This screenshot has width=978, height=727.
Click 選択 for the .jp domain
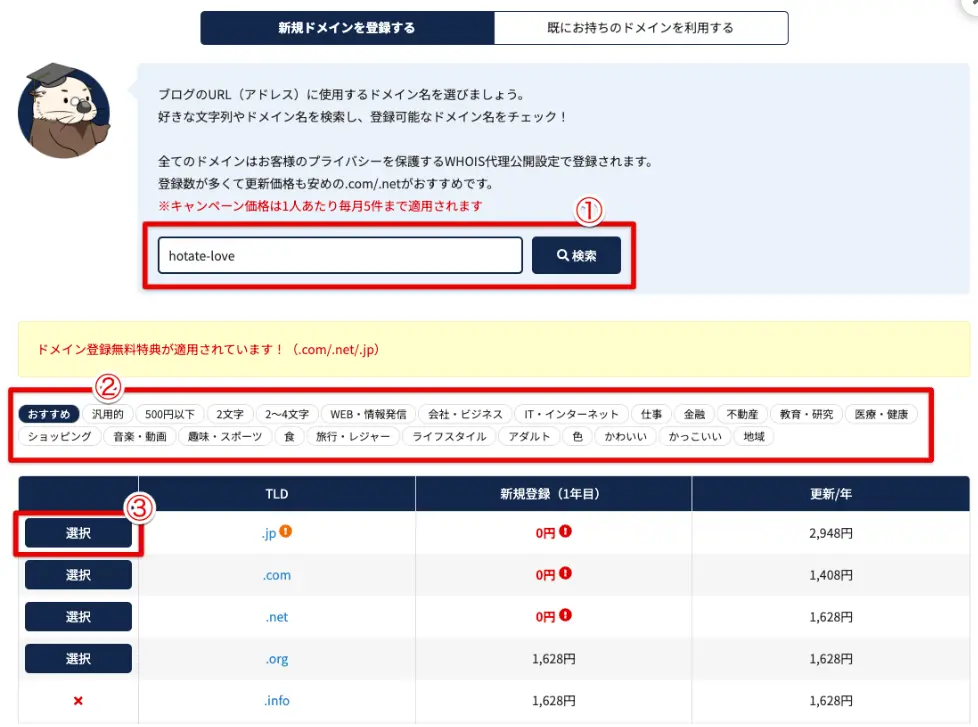pyautogui.click(x=77, y=533)
